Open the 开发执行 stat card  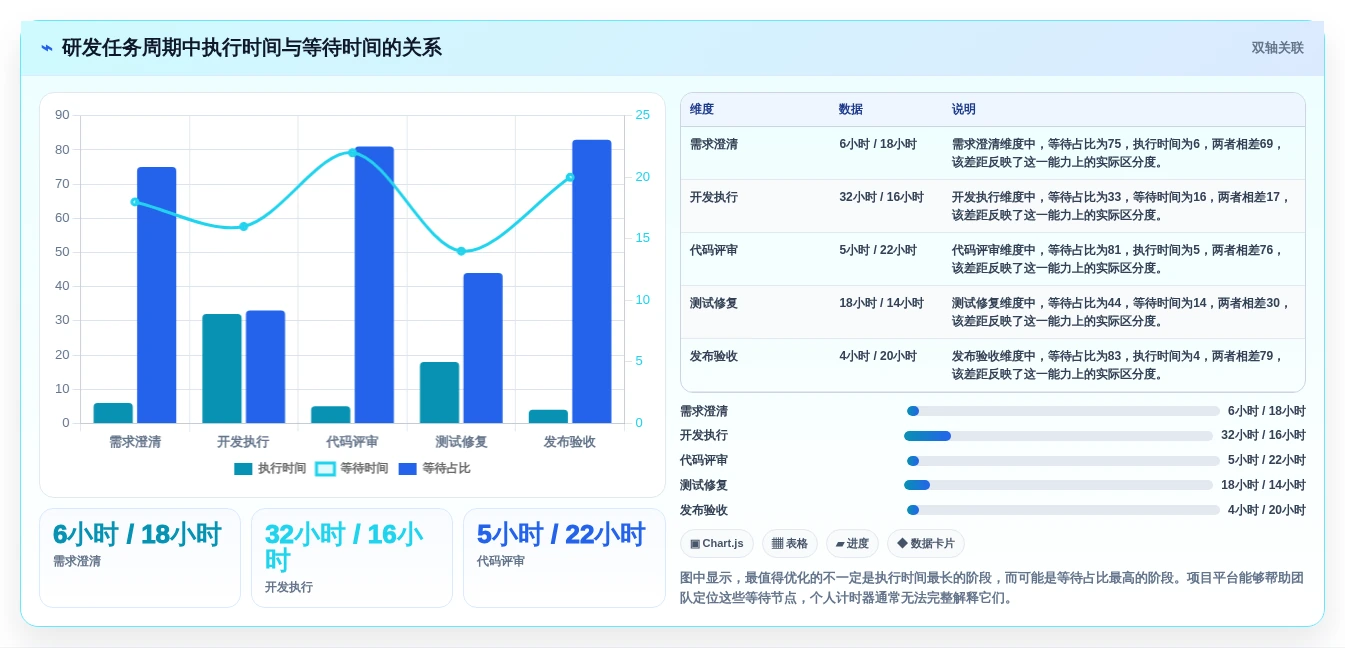click(x=352, y=558)
